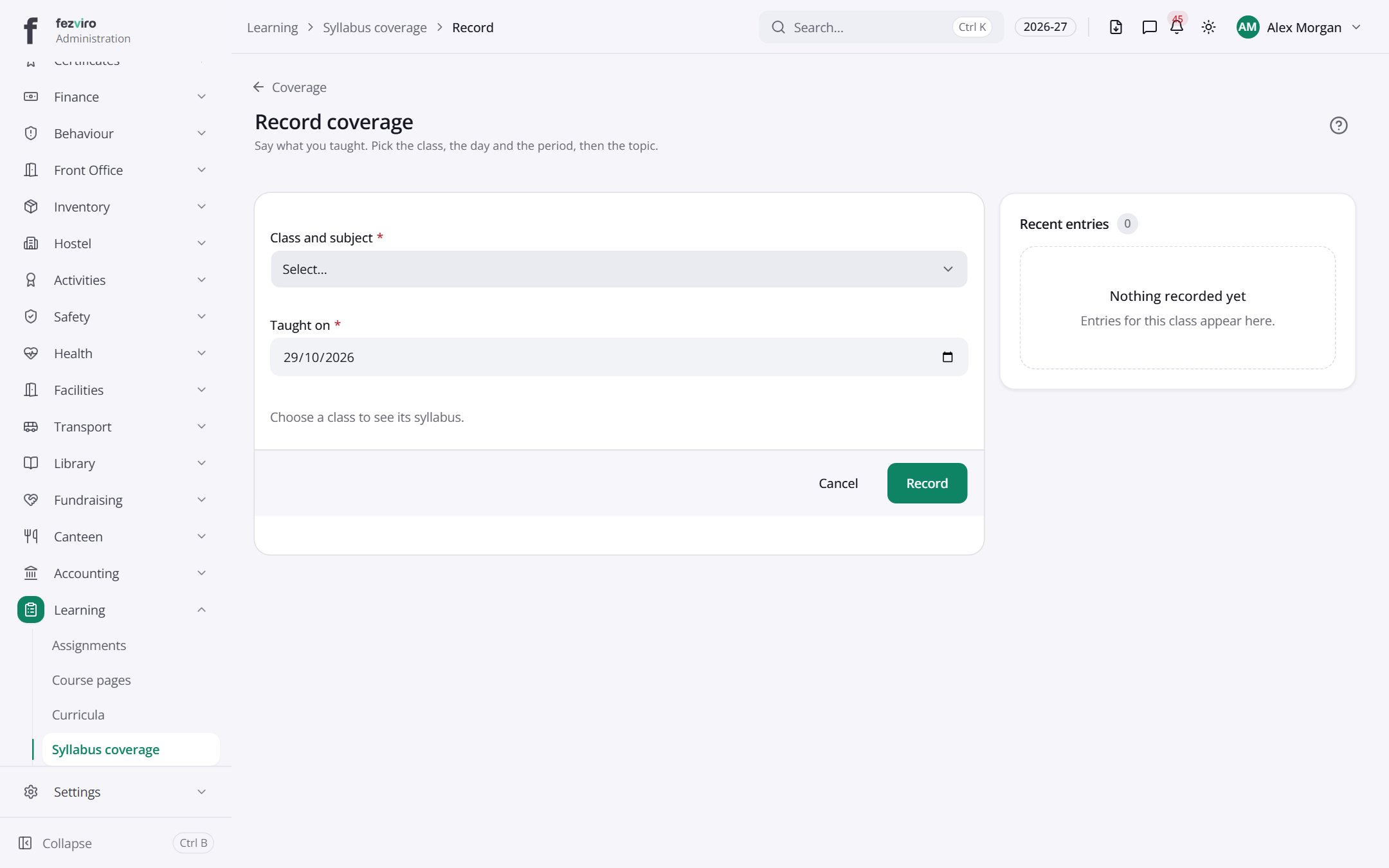The image size is (1389, 868).
Task: Click the green Learning clipboard icon
Action: pyautogui.click(x=31, y=610)
